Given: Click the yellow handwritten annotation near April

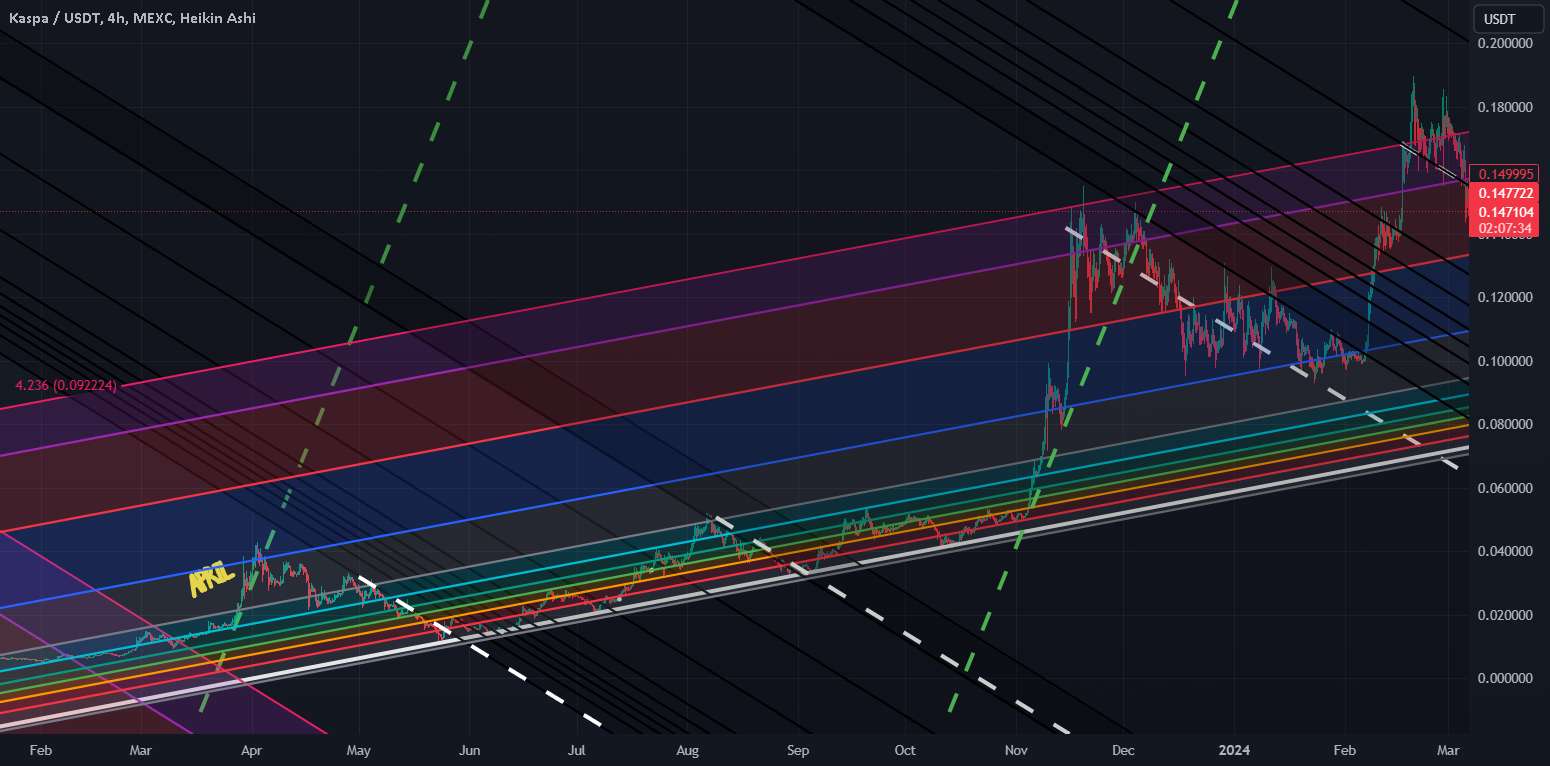Looking at the screenshot, I should pyautogui.click(x=212, y=579).
